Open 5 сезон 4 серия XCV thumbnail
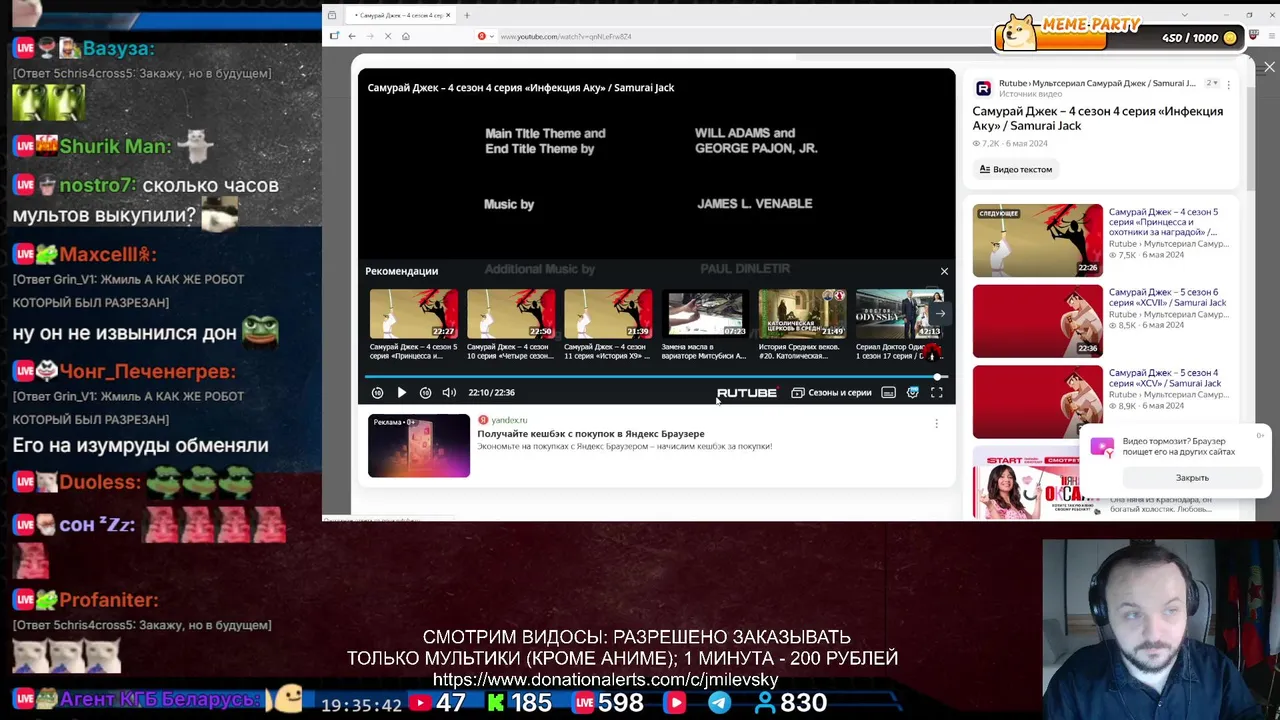This screenshot has height=720, width=1280. pos(1038,402)
